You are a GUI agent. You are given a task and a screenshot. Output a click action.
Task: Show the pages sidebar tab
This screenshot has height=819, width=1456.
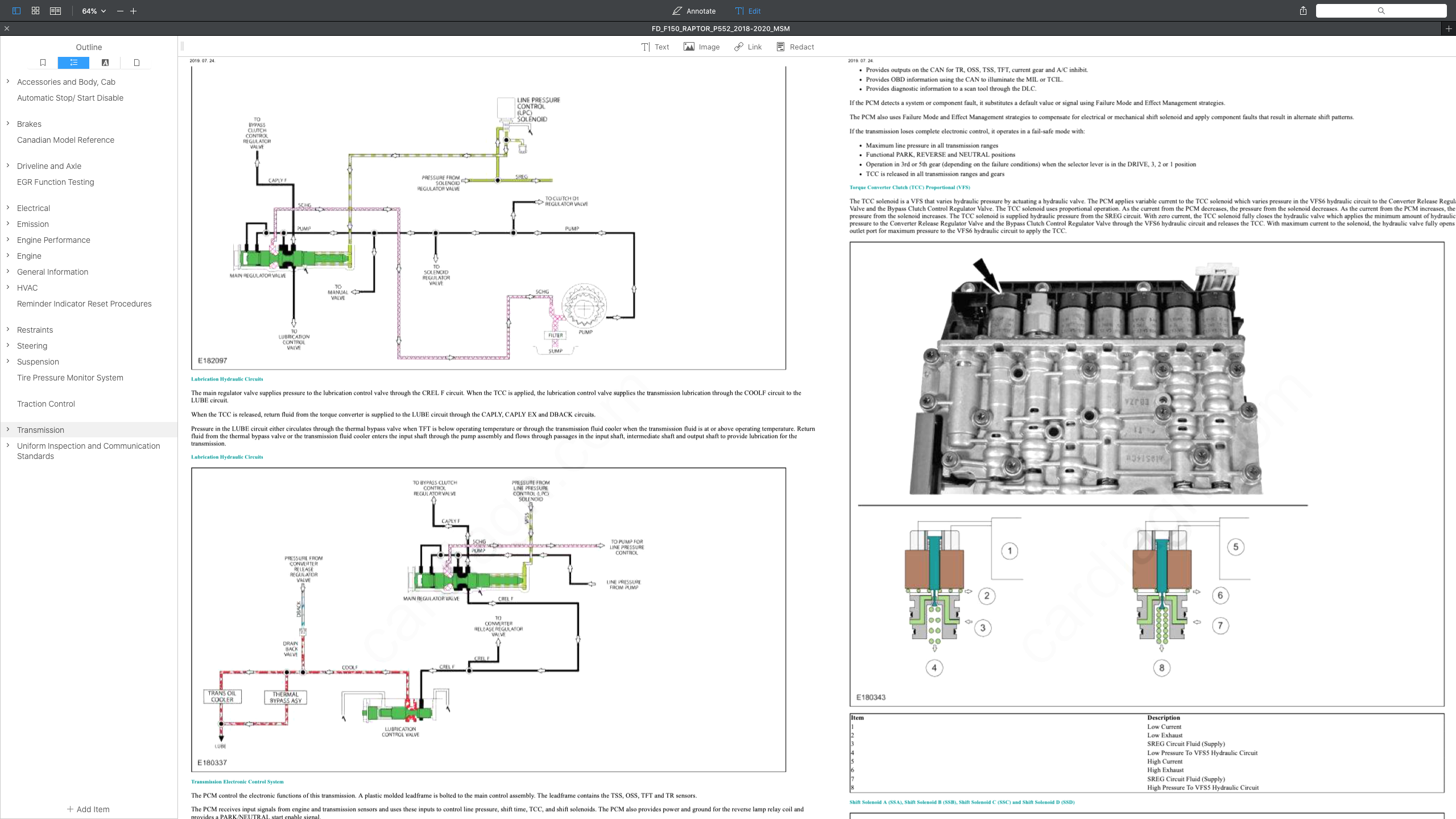pyautogui.click(x=136, y=63)
